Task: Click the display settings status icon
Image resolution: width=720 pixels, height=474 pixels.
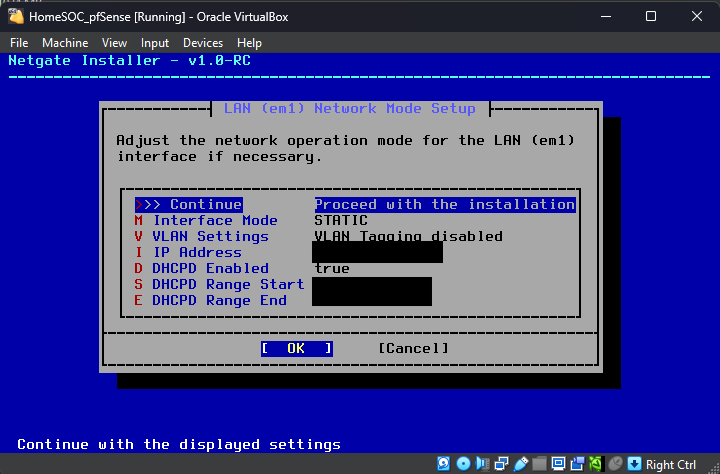Action: [x=558, y=464]
